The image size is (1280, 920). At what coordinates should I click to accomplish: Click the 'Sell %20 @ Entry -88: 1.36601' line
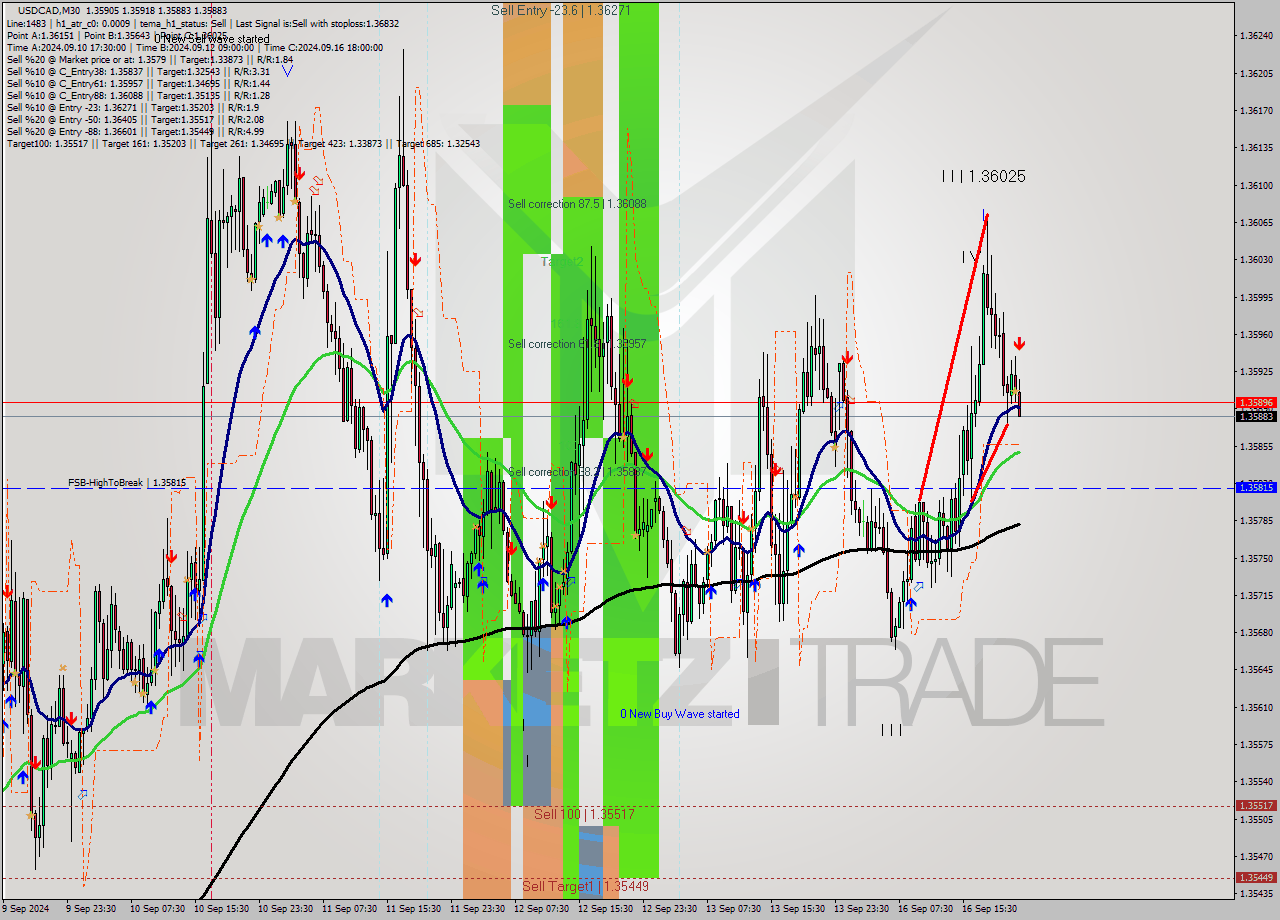point(135,131)
